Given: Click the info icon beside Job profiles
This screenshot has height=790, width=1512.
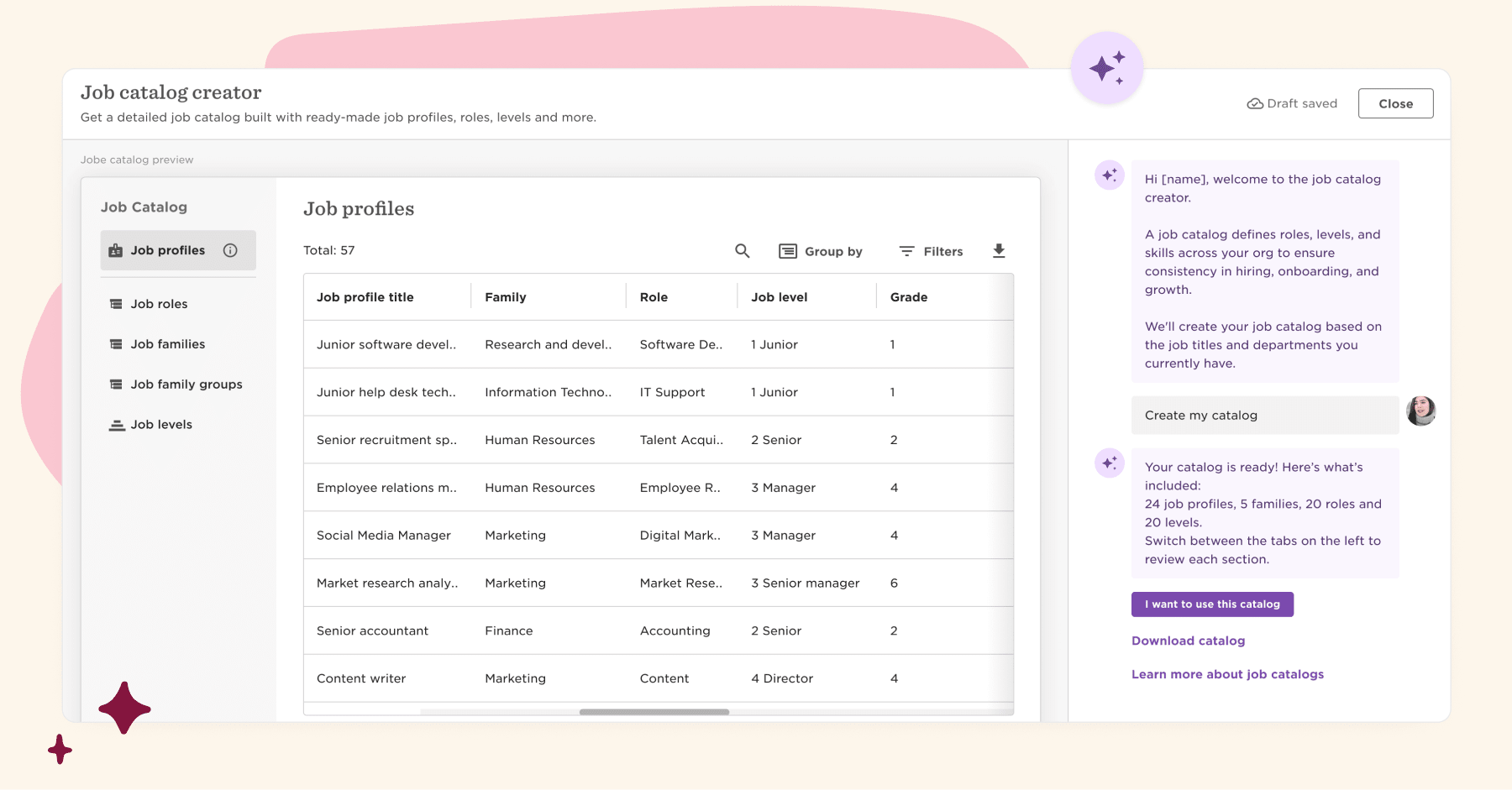Looking at the screenshot, I should [x=230, y=250].
